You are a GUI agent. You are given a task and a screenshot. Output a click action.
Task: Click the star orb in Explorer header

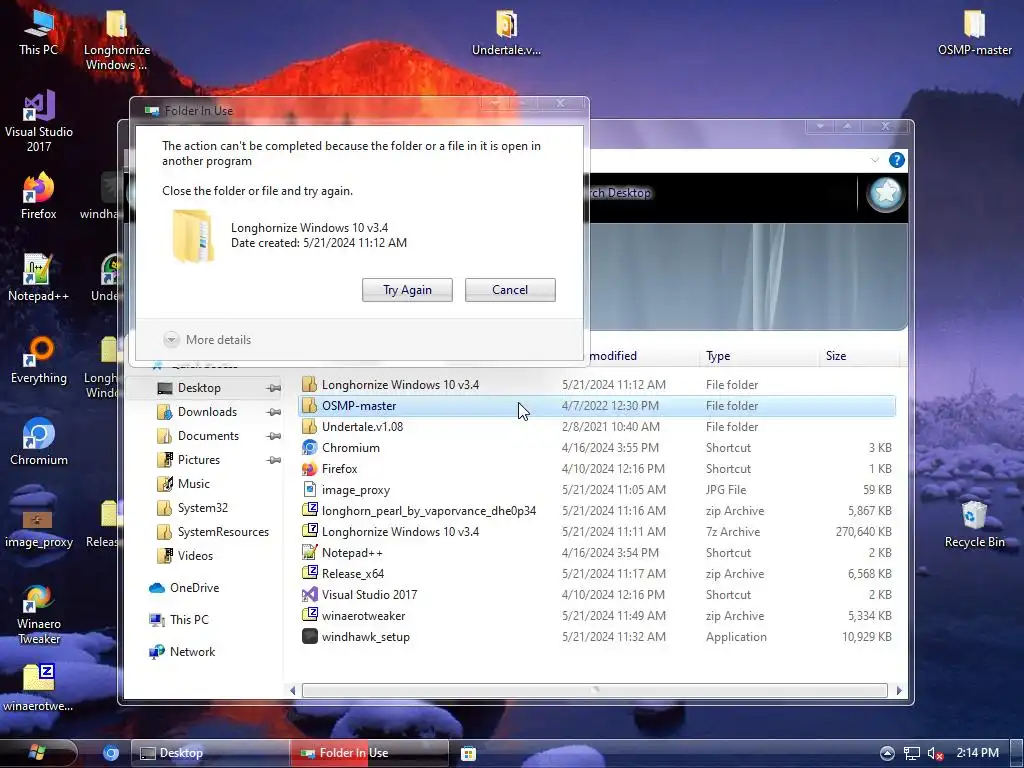(x=886, y=193)
